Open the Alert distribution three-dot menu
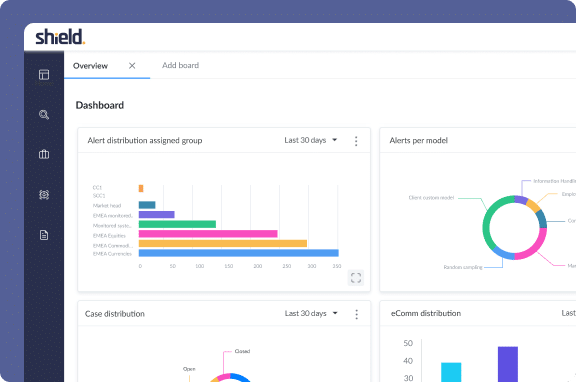Viewport: 576px width, 382px height. tap(356, 141)
